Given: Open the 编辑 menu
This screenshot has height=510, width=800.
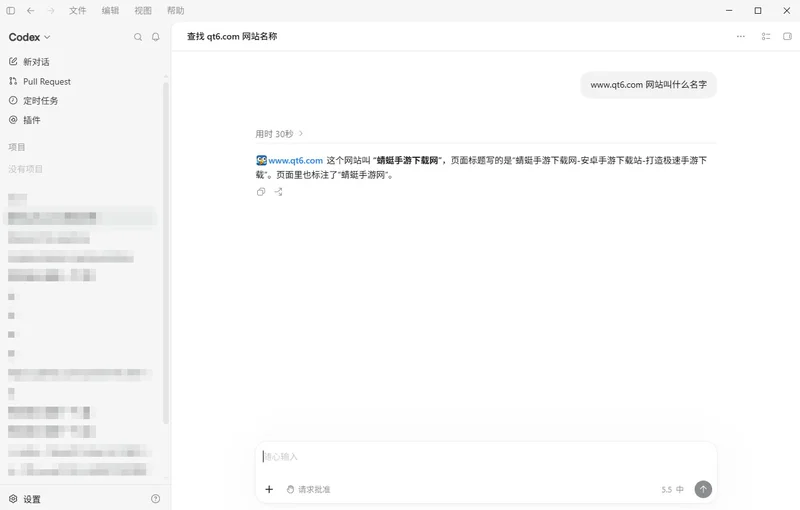Looking at the screenshot, I should (110, 10).
